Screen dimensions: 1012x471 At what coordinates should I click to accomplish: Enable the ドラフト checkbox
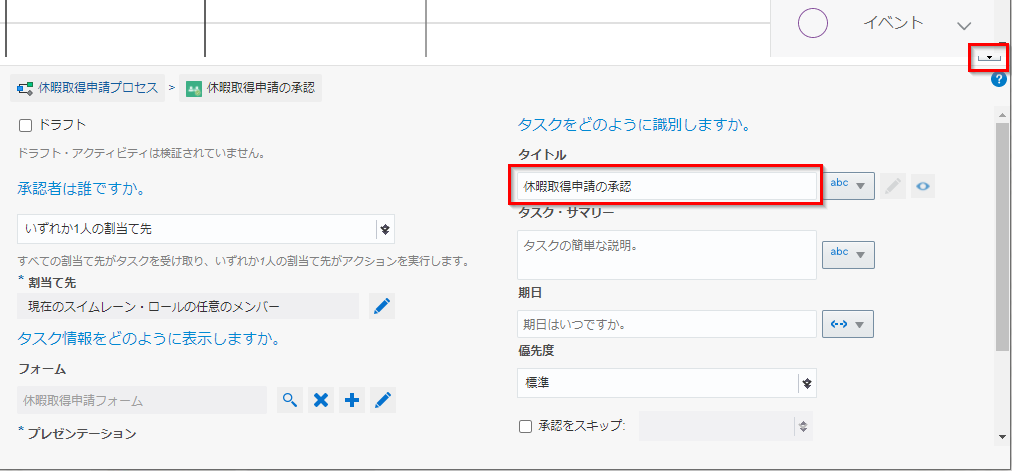pyautogui.click(x=26, y=125)
